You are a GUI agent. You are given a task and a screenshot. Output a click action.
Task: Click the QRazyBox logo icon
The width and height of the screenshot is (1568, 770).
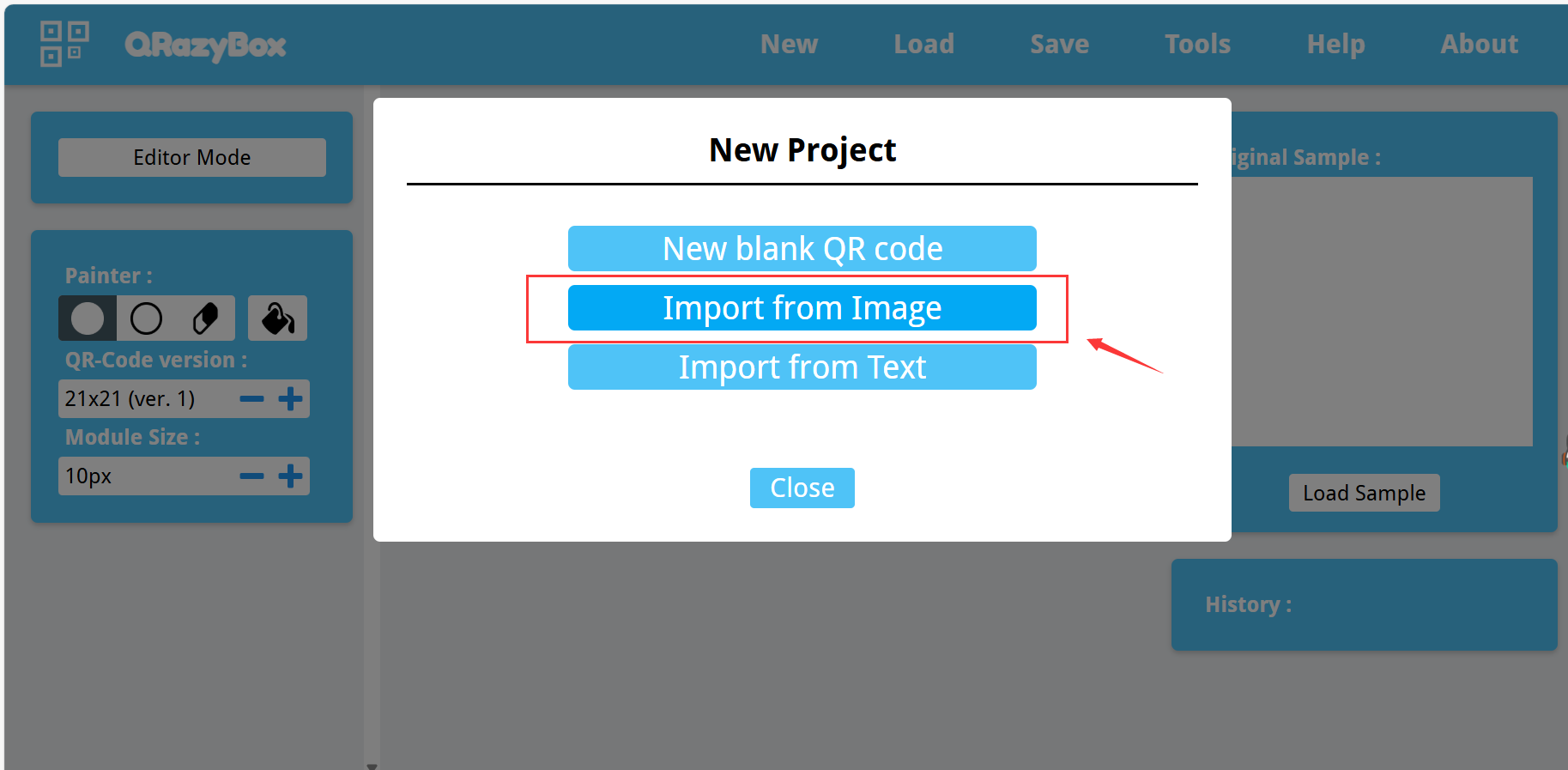pos(64,44)
